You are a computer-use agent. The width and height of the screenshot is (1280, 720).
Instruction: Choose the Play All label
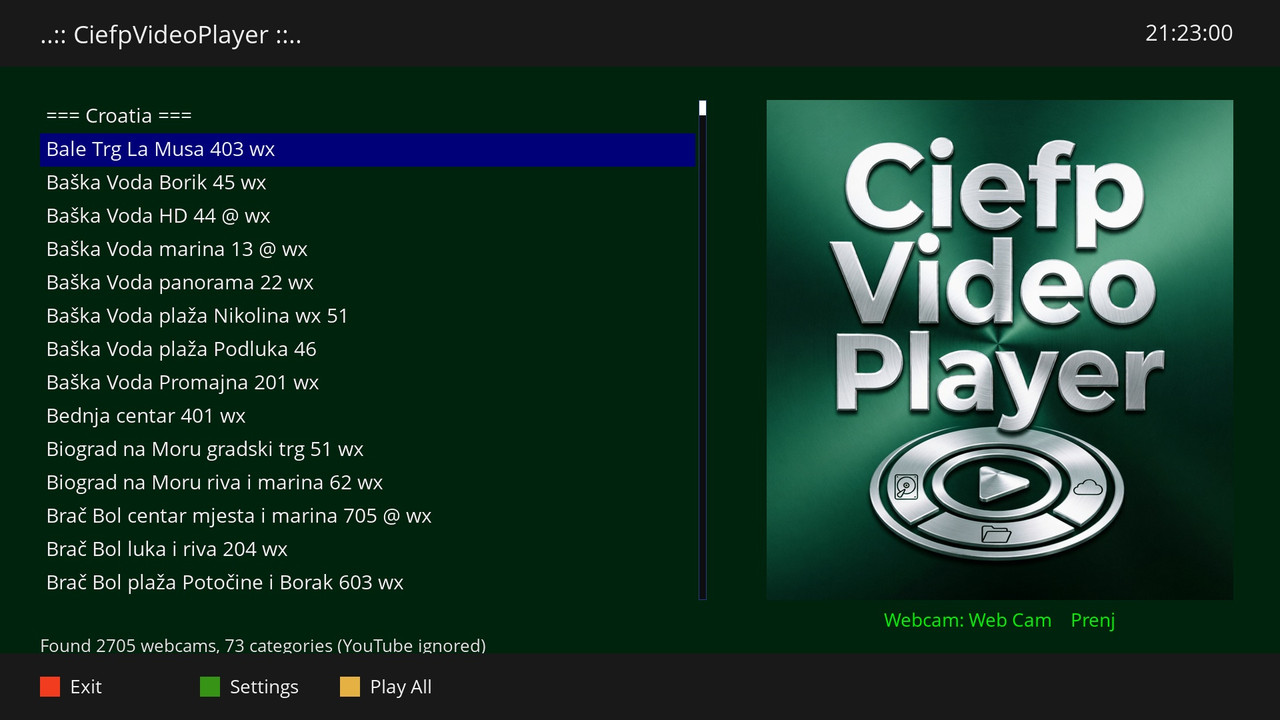click(x=401, y=687)
